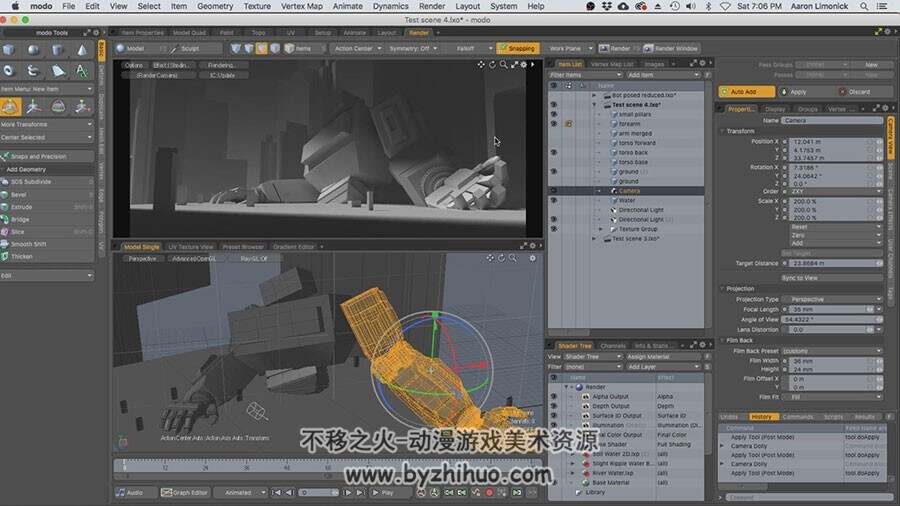This screenshot has width=900, height=506.
Task: Switch to the History tab
Action: coord(761,417)
